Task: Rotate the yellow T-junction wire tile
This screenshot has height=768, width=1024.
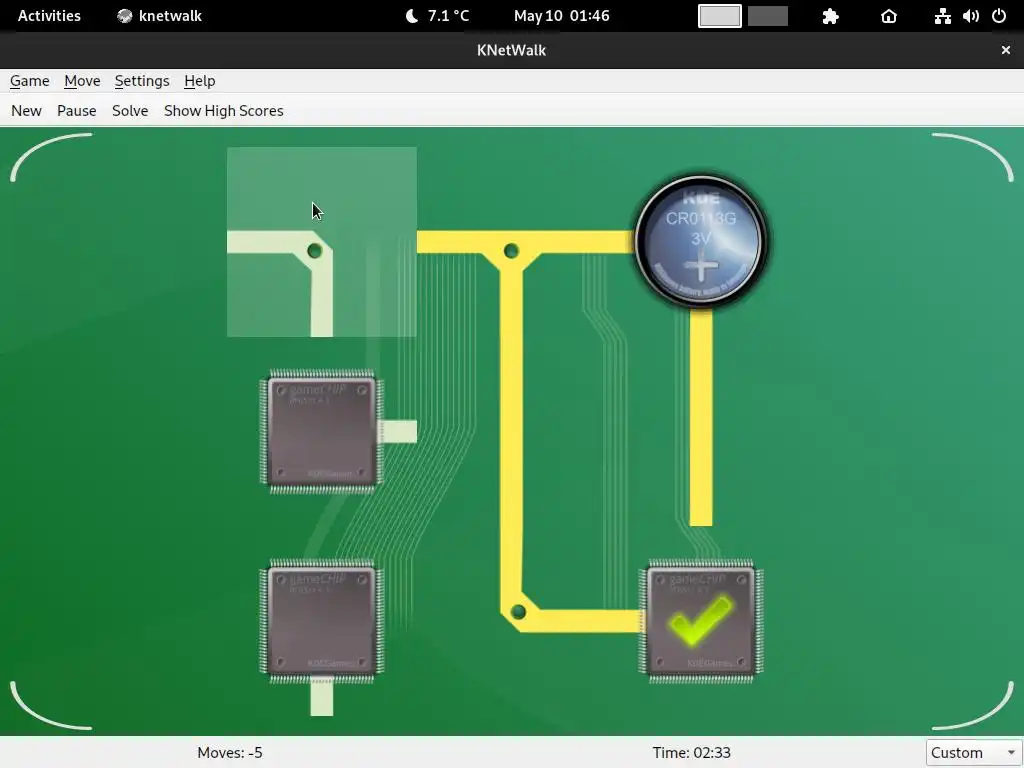Action: coord(511,242)
